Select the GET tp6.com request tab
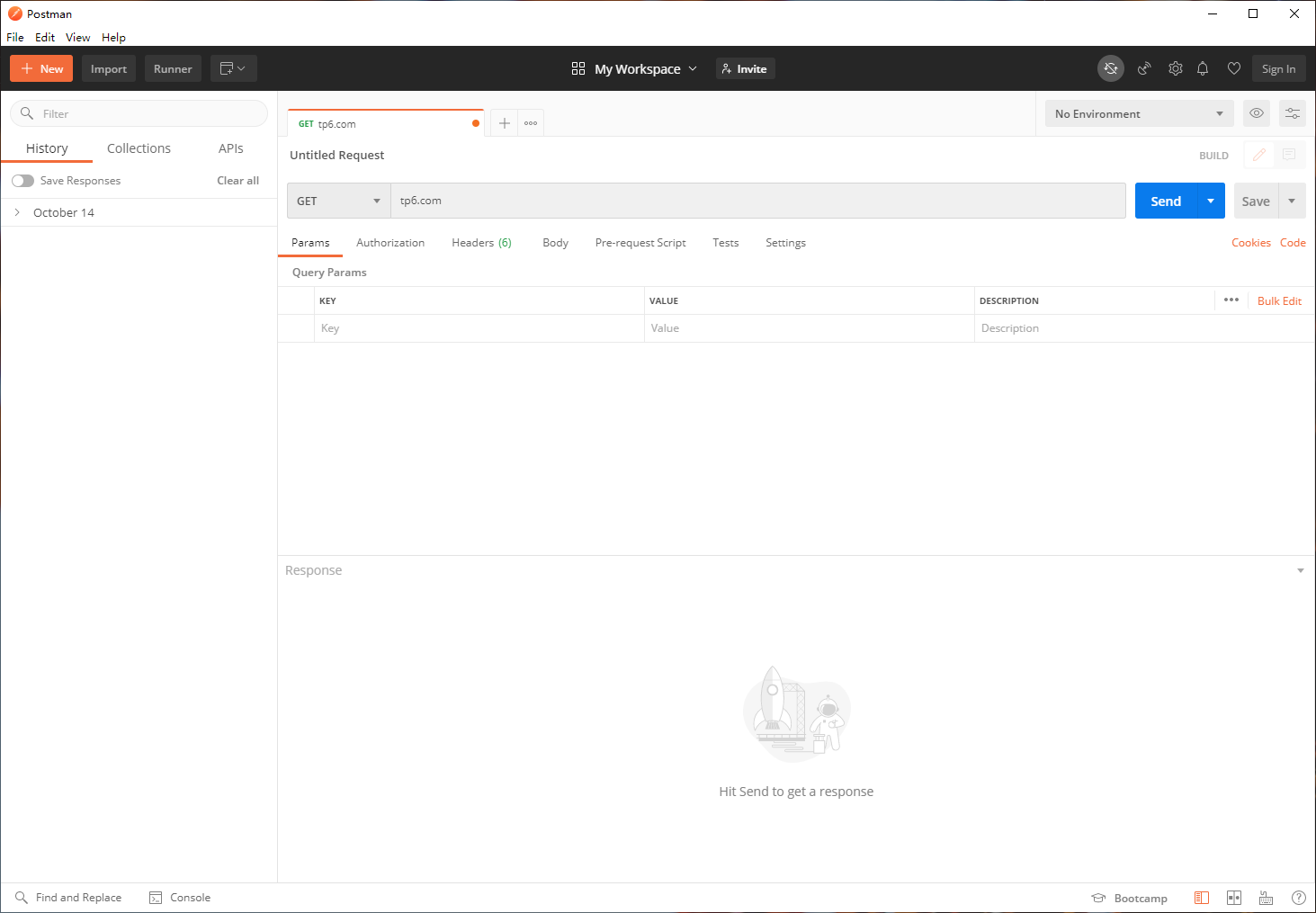Screen dimensions: 1316x913 [x=385, y=123]
